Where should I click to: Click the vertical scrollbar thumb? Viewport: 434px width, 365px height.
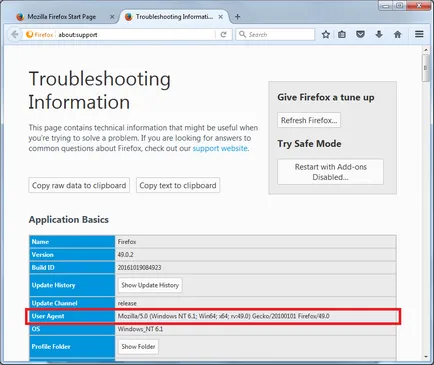[x=426, y=68]
